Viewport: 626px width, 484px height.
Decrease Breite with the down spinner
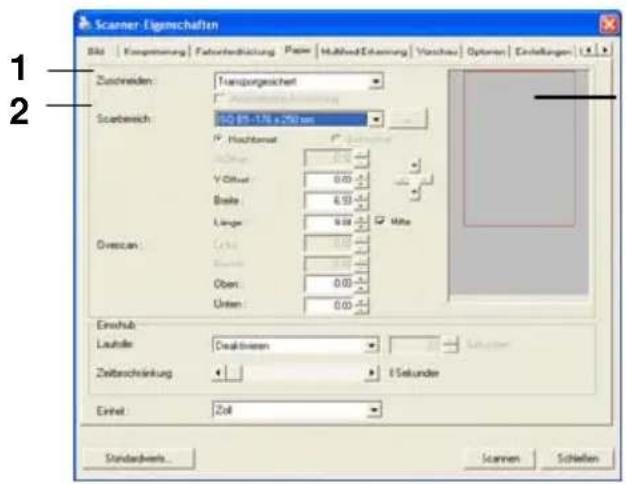[x=361, y=205]
